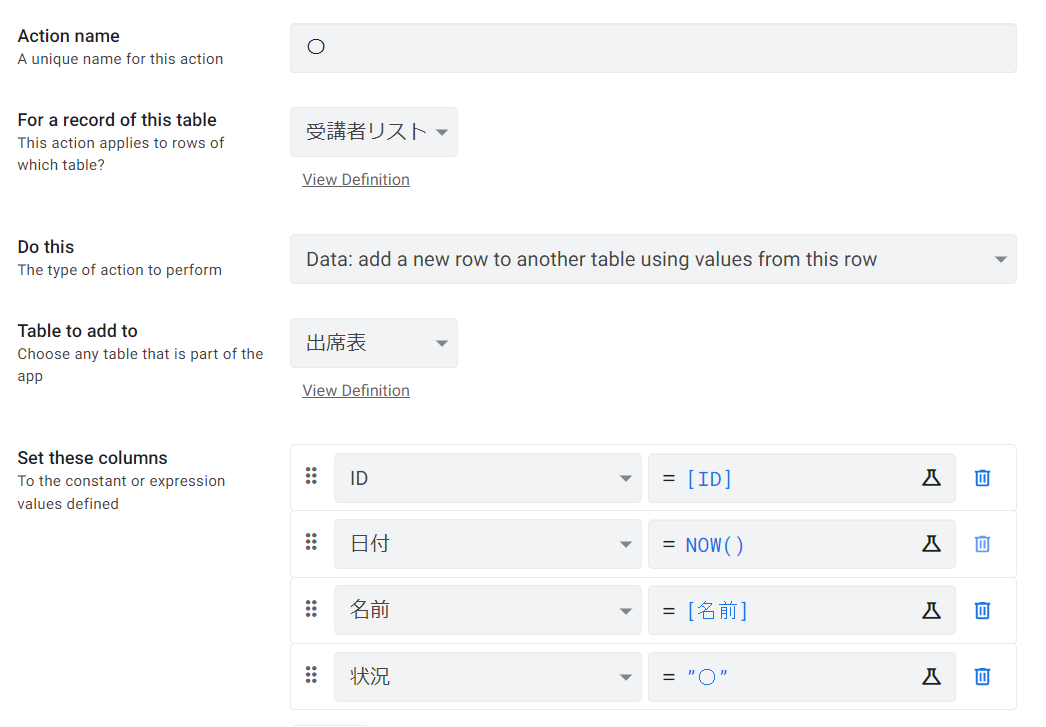Open the 名前 column selector dropdown
Viewport: 1046px width, 727px height.
click(x=487, y=610)
